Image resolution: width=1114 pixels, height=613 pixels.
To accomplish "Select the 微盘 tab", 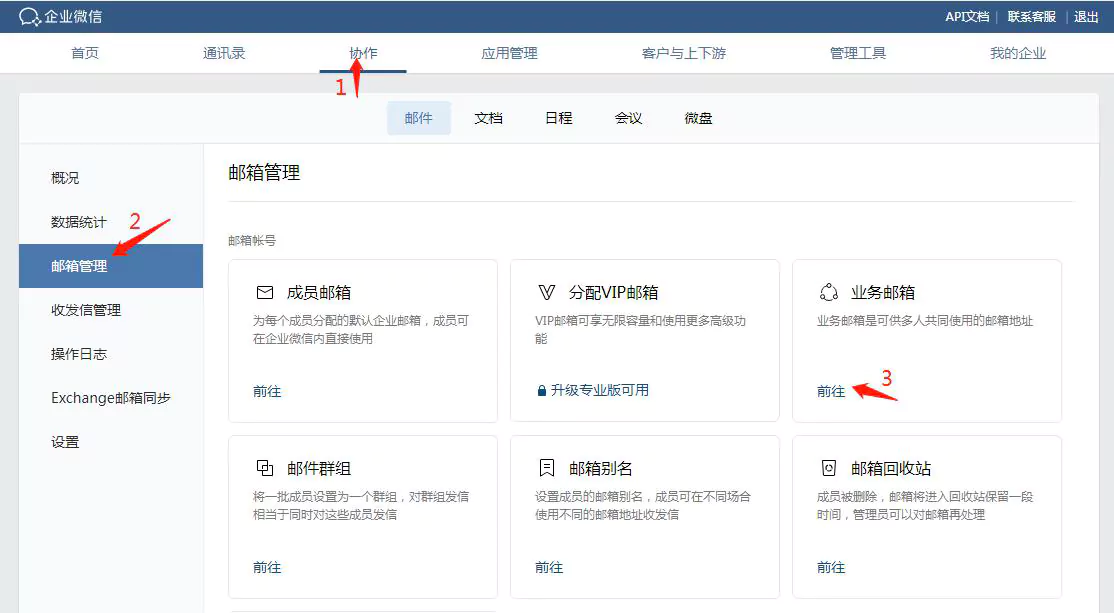I will [x=697, y=117].
